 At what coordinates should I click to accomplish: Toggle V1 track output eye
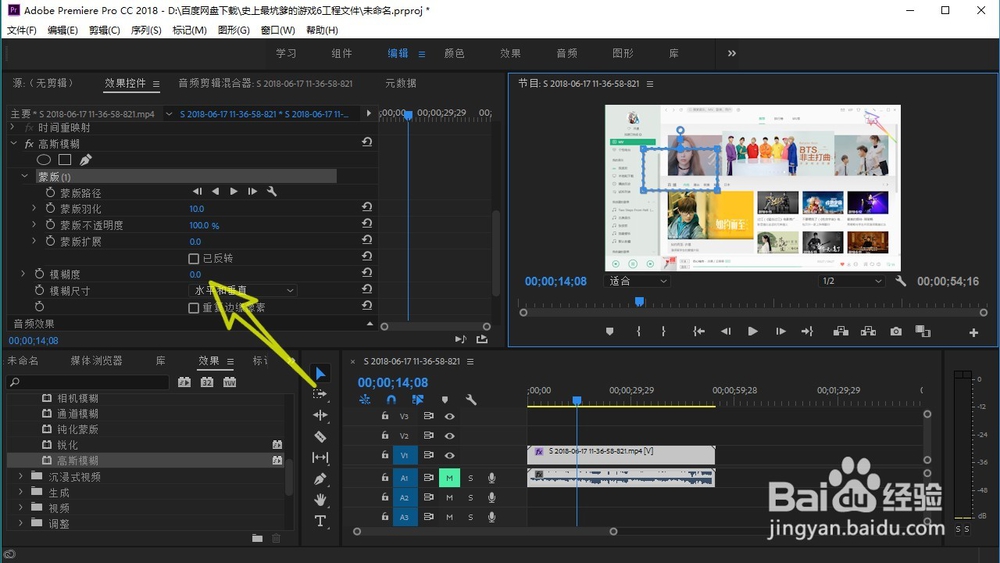(450, 455)
